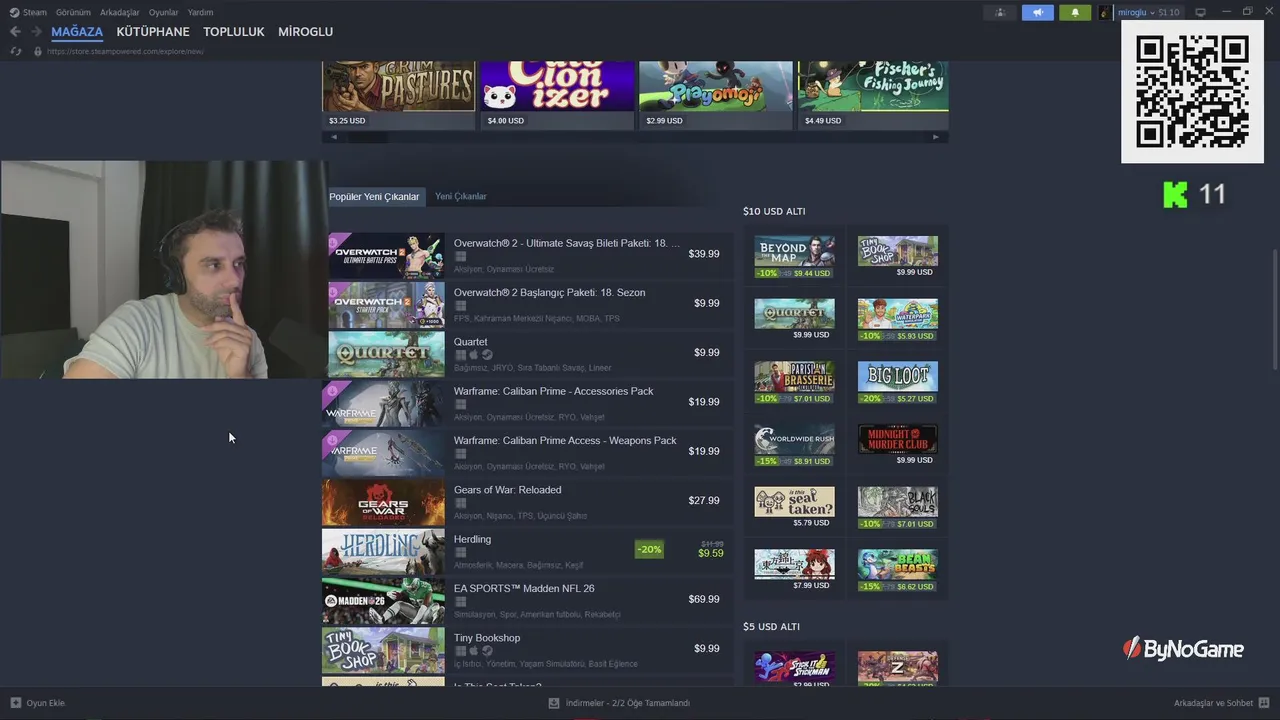Screen dimensions: 1280x720
Task: Open the Big Loot thumbnail
Action: pyautogui.click(x=897, y=376)
